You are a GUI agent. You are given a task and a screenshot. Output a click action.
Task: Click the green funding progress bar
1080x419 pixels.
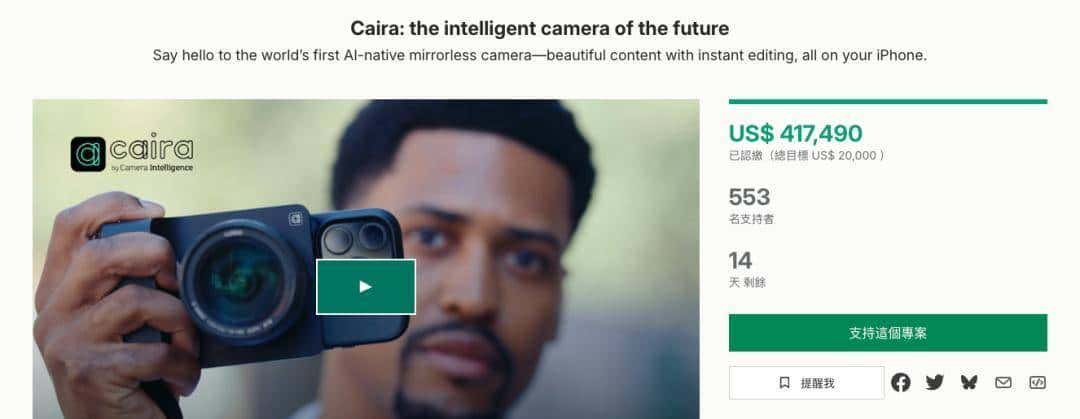click(888, 101)
